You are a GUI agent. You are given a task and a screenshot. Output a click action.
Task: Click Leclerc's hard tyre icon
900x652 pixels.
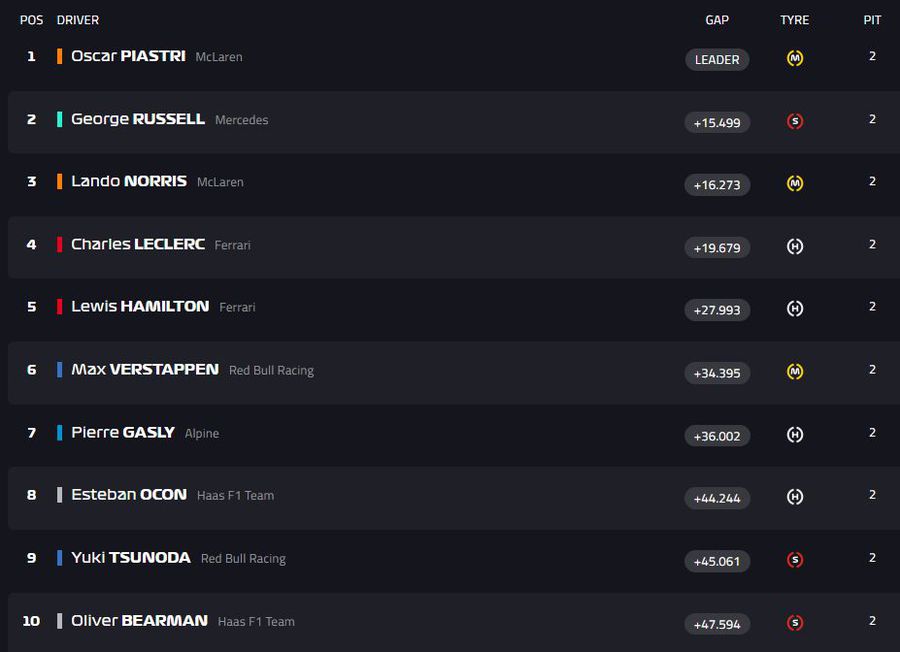795,246
